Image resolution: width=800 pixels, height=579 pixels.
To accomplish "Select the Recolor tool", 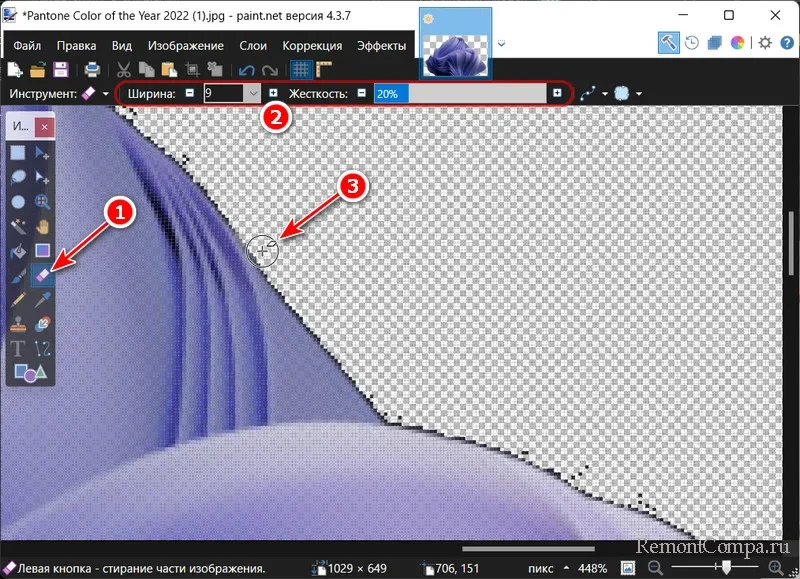I will 42,324.
